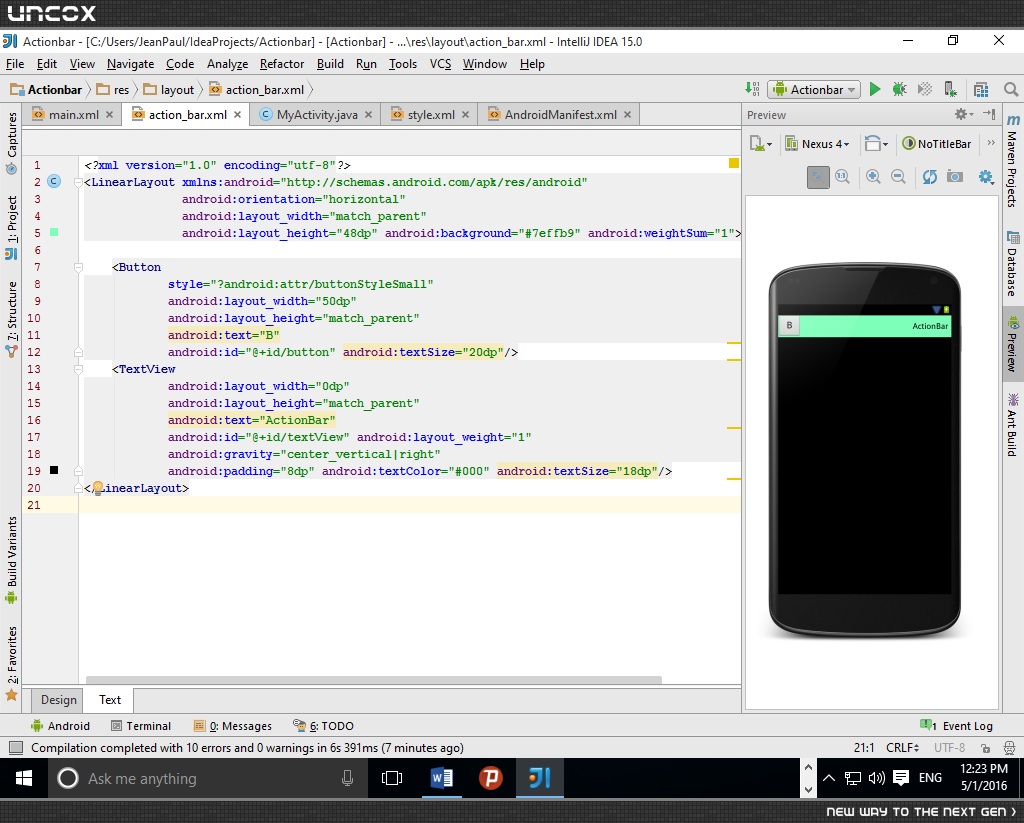Toggle file read-only lock icon

tap(985, 748)
